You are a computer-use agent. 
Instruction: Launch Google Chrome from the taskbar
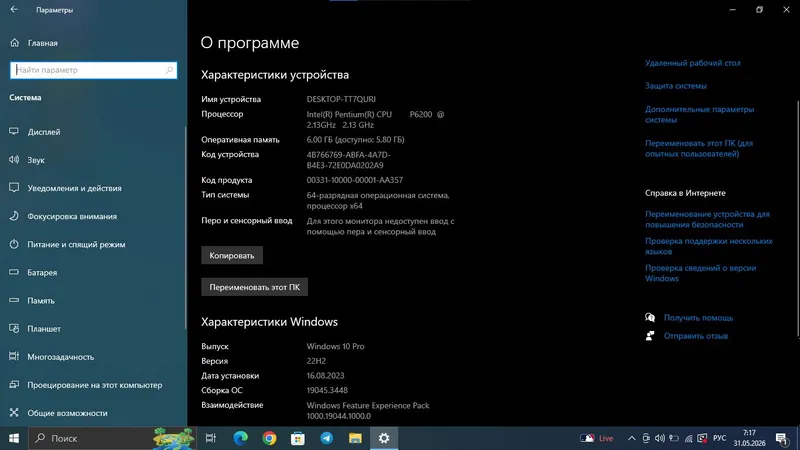coord(269,438)
